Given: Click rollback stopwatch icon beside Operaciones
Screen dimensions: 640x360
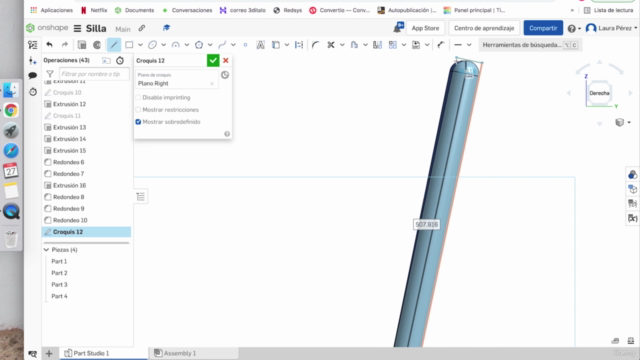Looking at the screenshot, I should pos(120,60).
